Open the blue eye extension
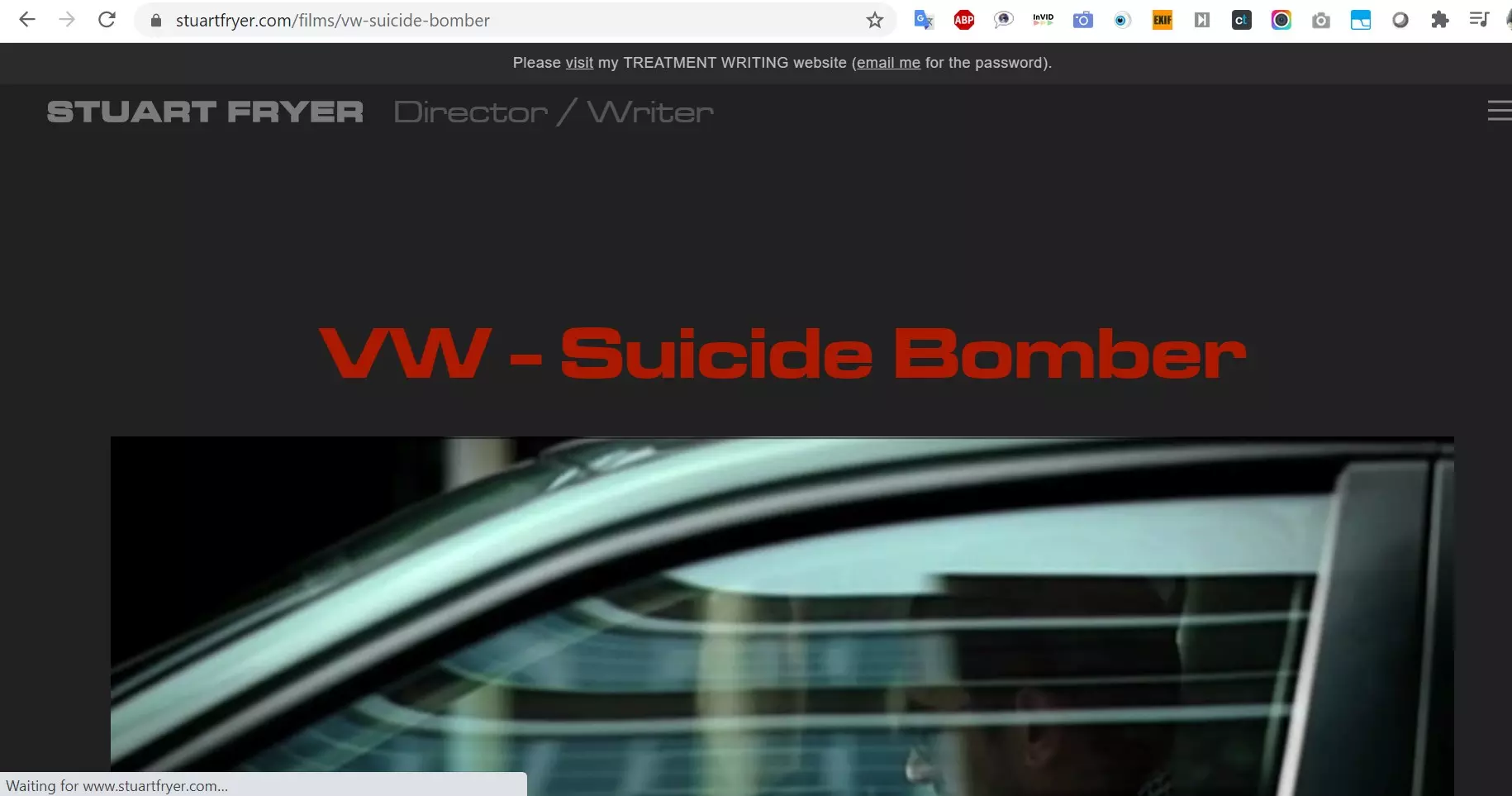This screenshot has width=1512, height=796. (x=1122, y=20)
